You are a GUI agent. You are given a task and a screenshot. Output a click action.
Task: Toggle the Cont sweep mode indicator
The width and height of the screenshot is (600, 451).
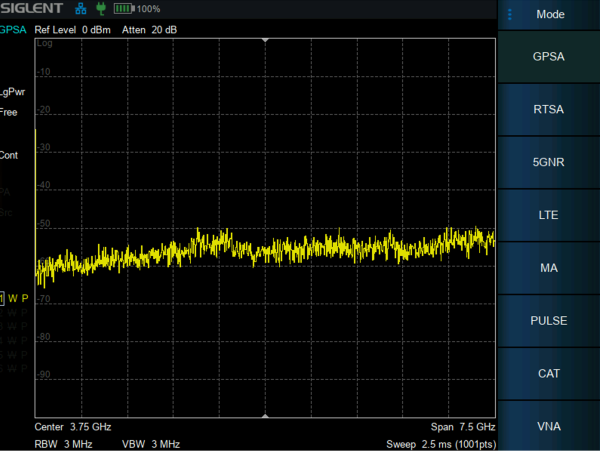click(9, 155)
